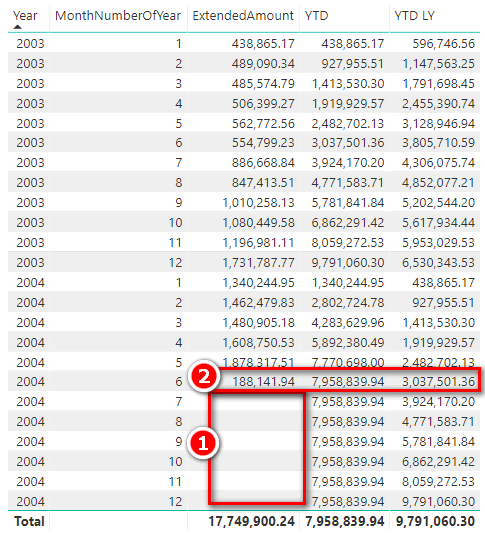Select ExtendedAmount 438,865.17 in first row
The height and width of the screenshot is (535, 485).
tap(263, 44)
